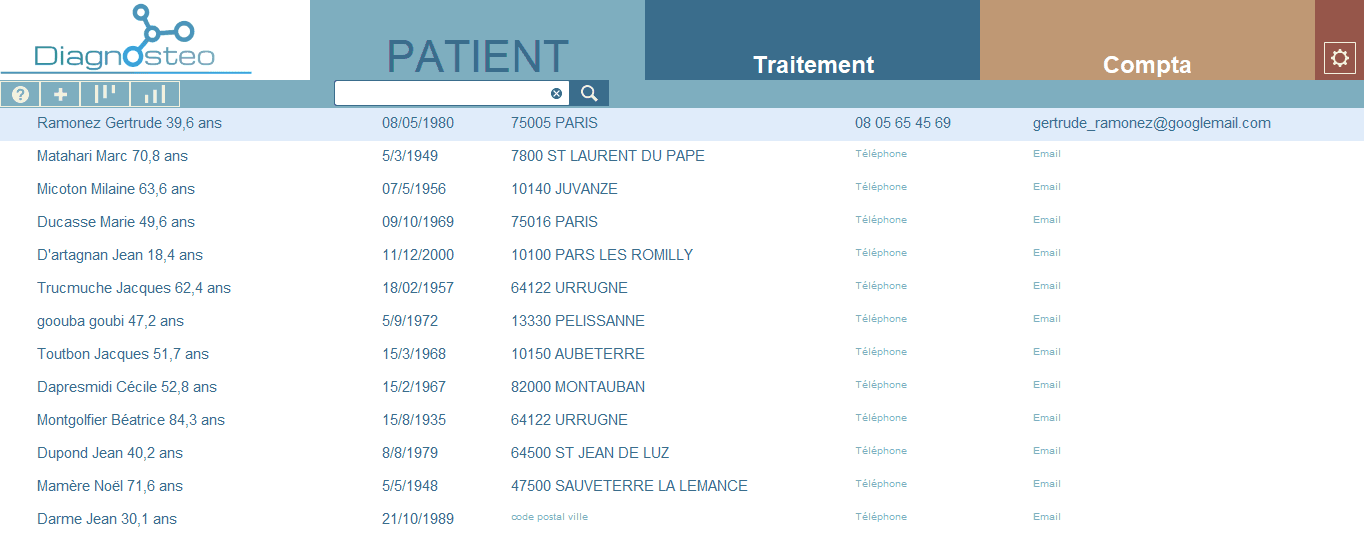Add a new patient with plus icon
The width and height of the screenshot is (1364, 541).
pyautogui.click(x=60, y=94)
